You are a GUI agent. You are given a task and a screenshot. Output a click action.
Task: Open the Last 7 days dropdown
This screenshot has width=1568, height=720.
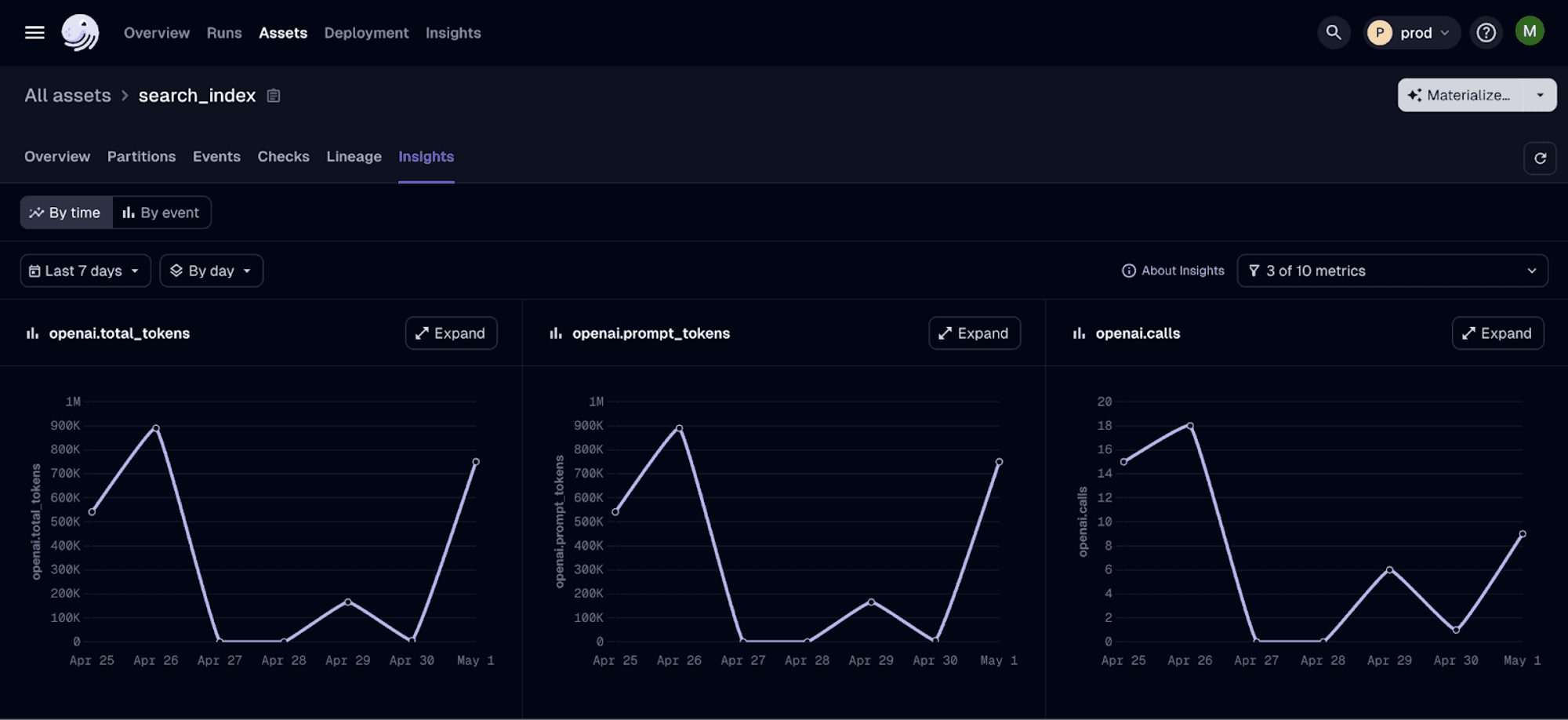[x=85, y=271]
